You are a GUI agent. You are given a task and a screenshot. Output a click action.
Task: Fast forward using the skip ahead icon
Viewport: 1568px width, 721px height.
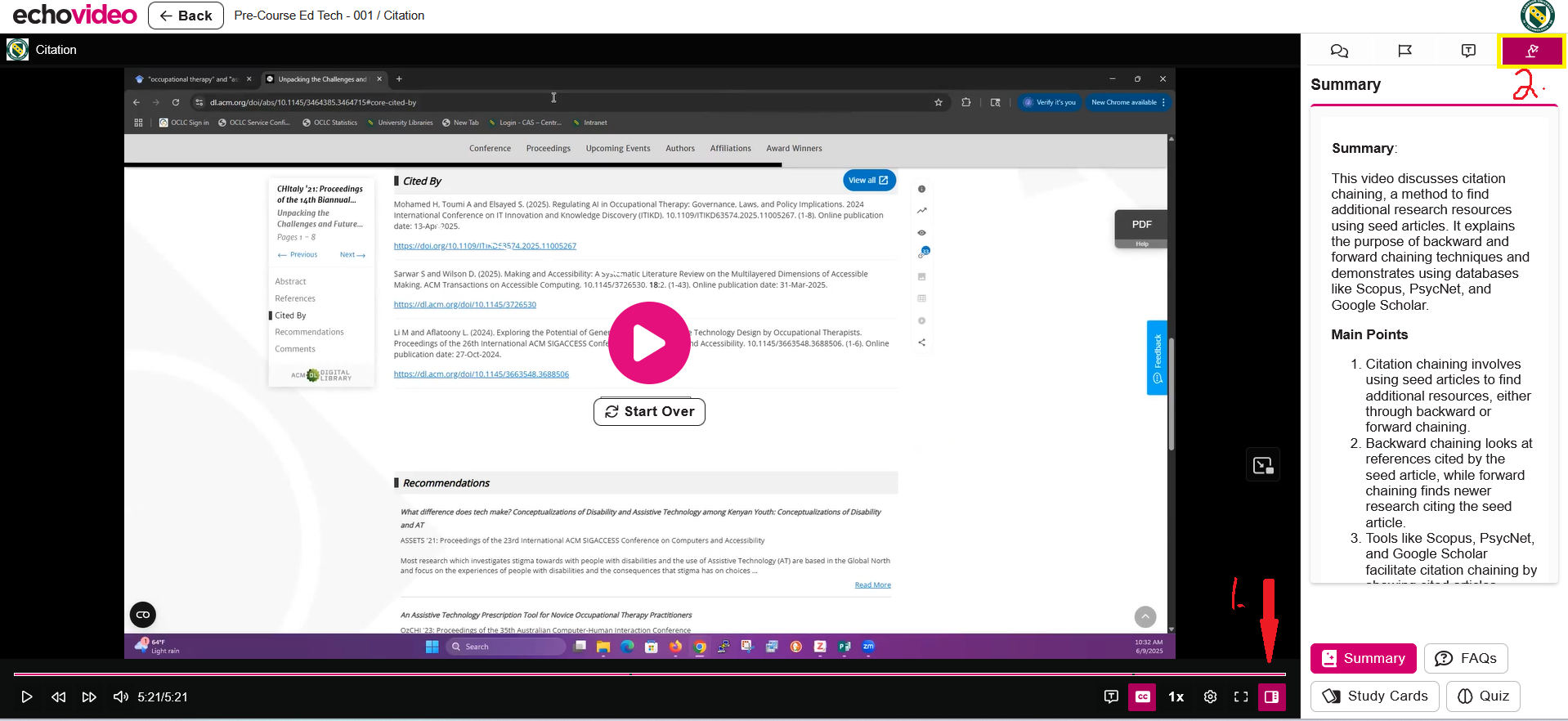pyautogui.click(x=89, y=696)
